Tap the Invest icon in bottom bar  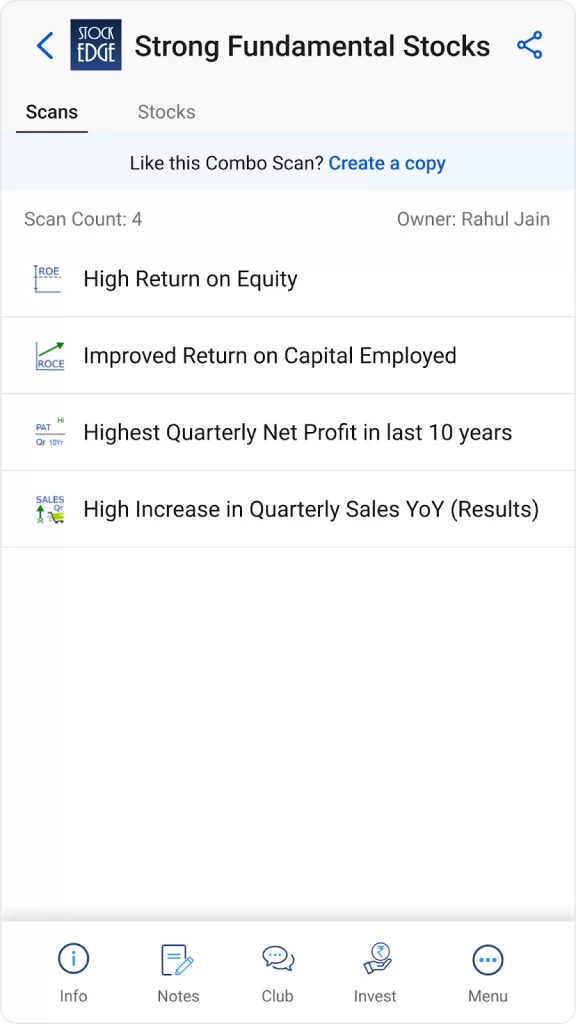coord(375,968)
